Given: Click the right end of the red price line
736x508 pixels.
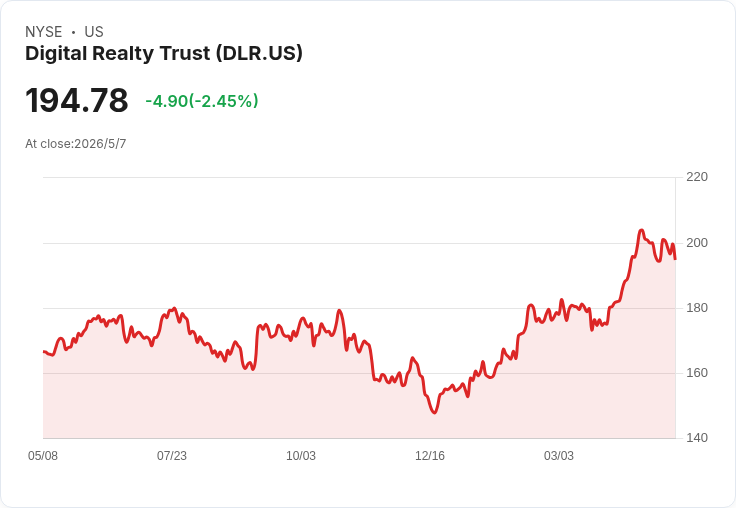Looking at the screenshot, I should pos(675,258).
